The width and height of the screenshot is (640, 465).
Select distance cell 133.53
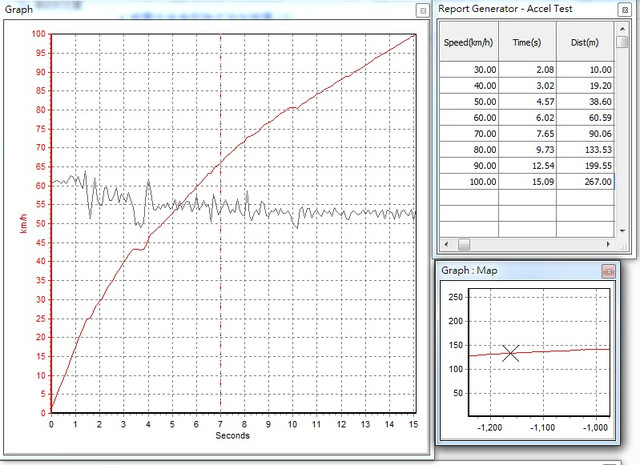click(x=585, y=149)
